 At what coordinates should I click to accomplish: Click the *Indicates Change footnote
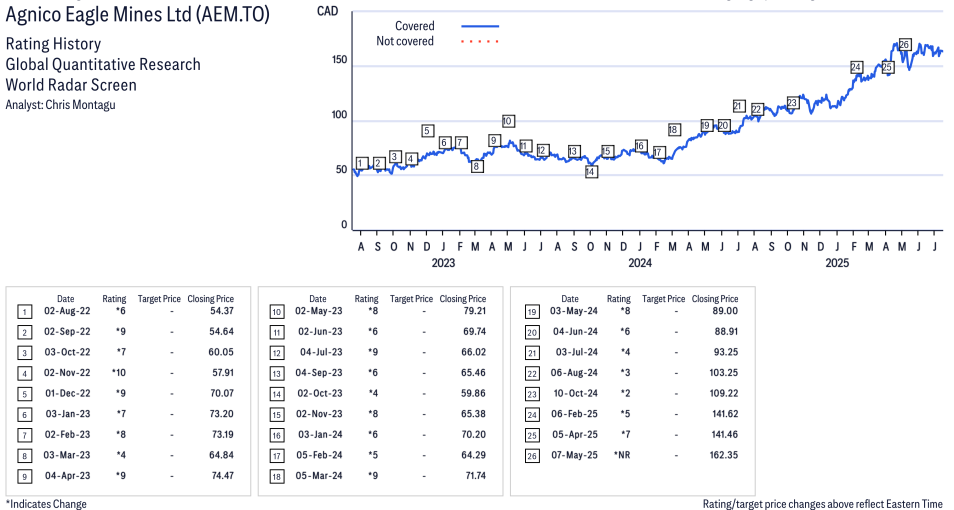(46, 504)
